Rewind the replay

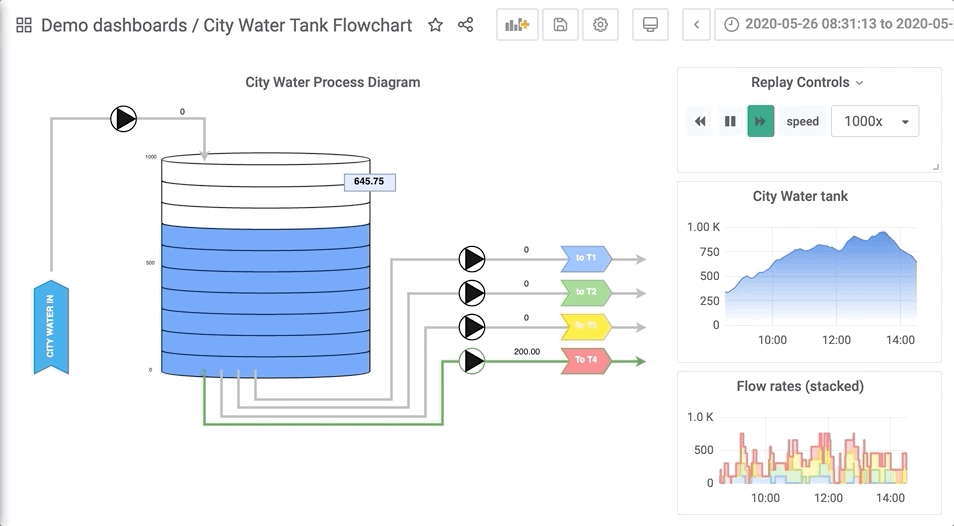point(700,121)
